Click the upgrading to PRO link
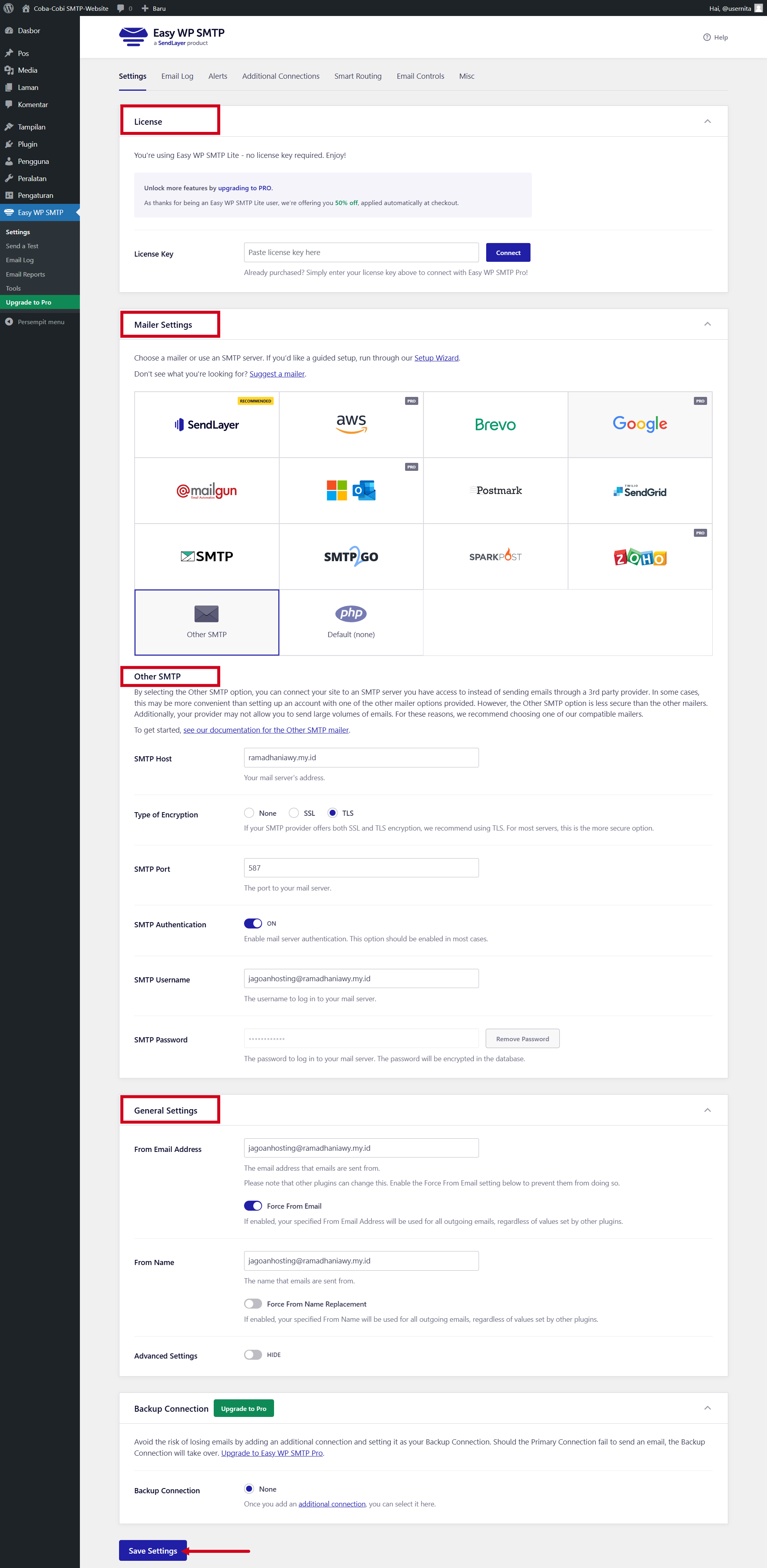 (244, 188)
